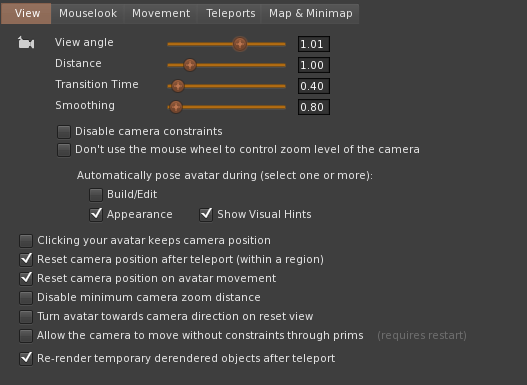Image resolution: width=527 pixels, height=385 pixels.
Task: Click the Smoothing slider knob
Action: [176, 107]
